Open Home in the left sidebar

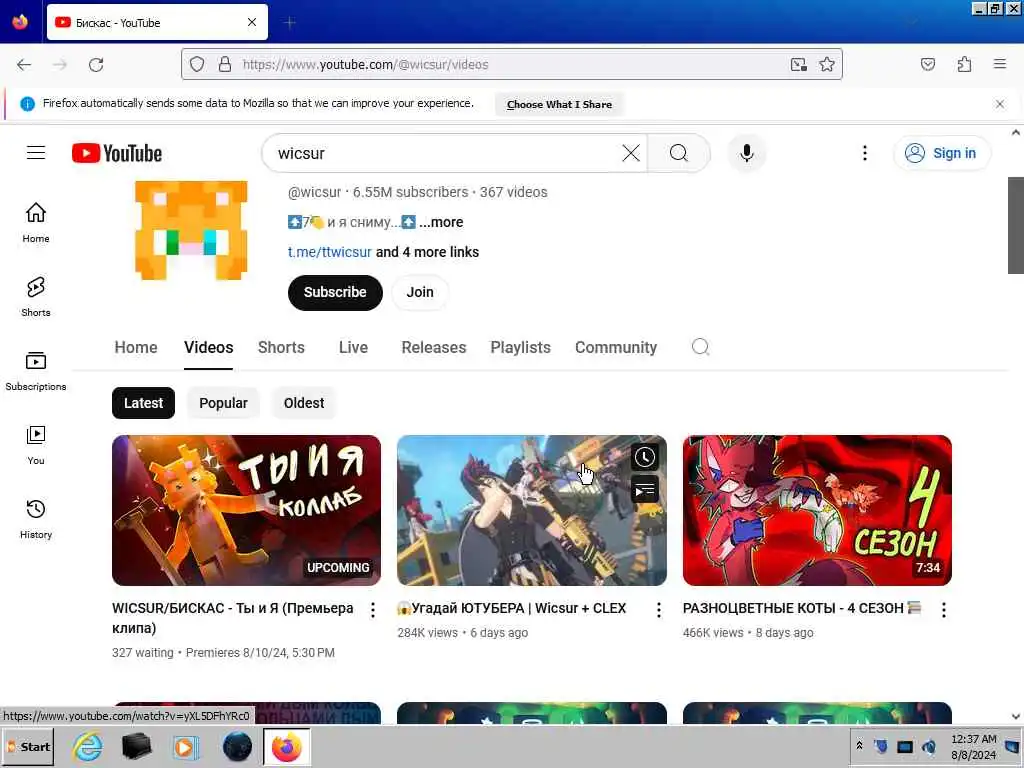pyautogui.click(x=36, y=223)
